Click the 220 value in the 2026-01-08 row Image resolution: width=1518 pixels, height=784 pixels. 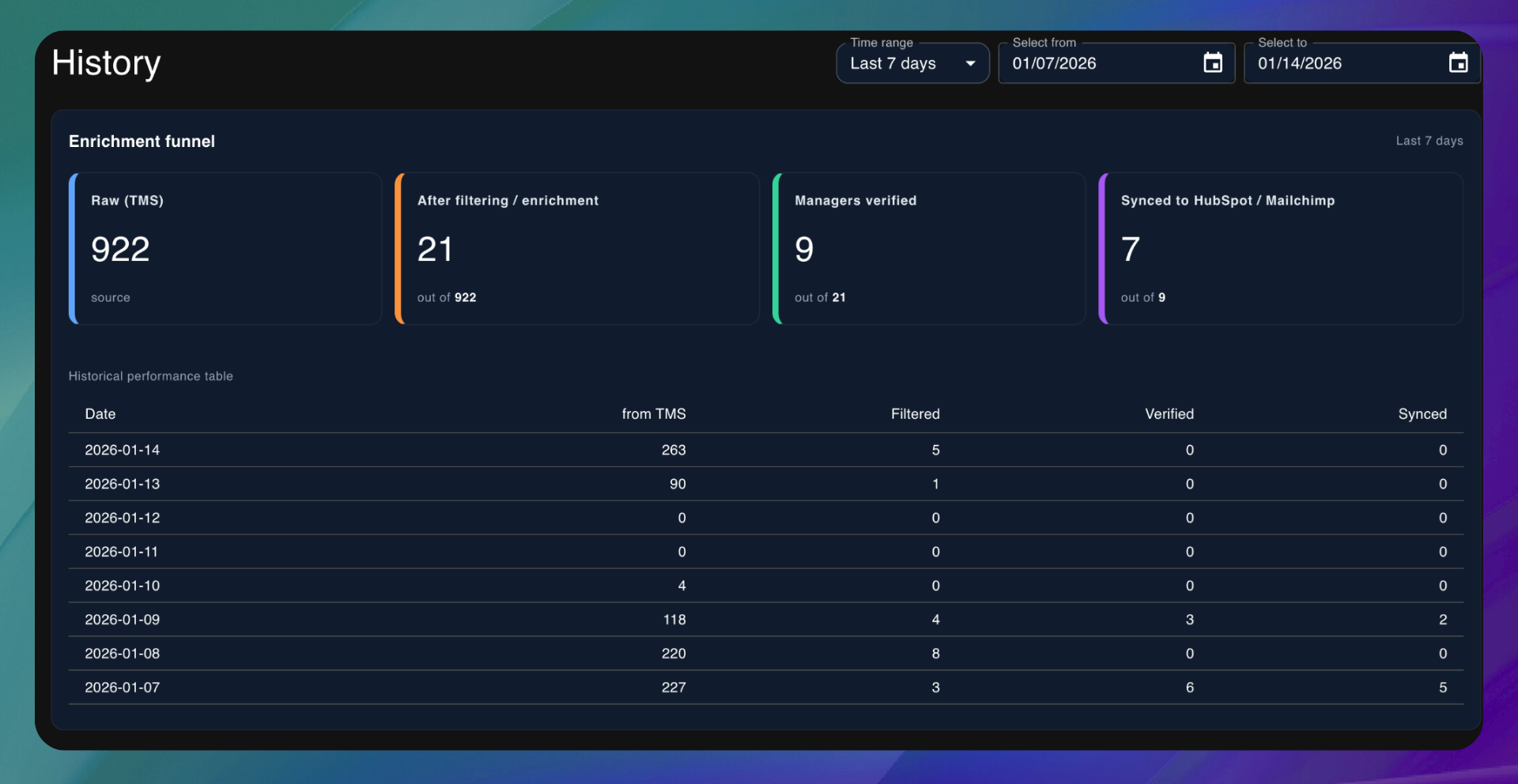click(x=674, y=654)
